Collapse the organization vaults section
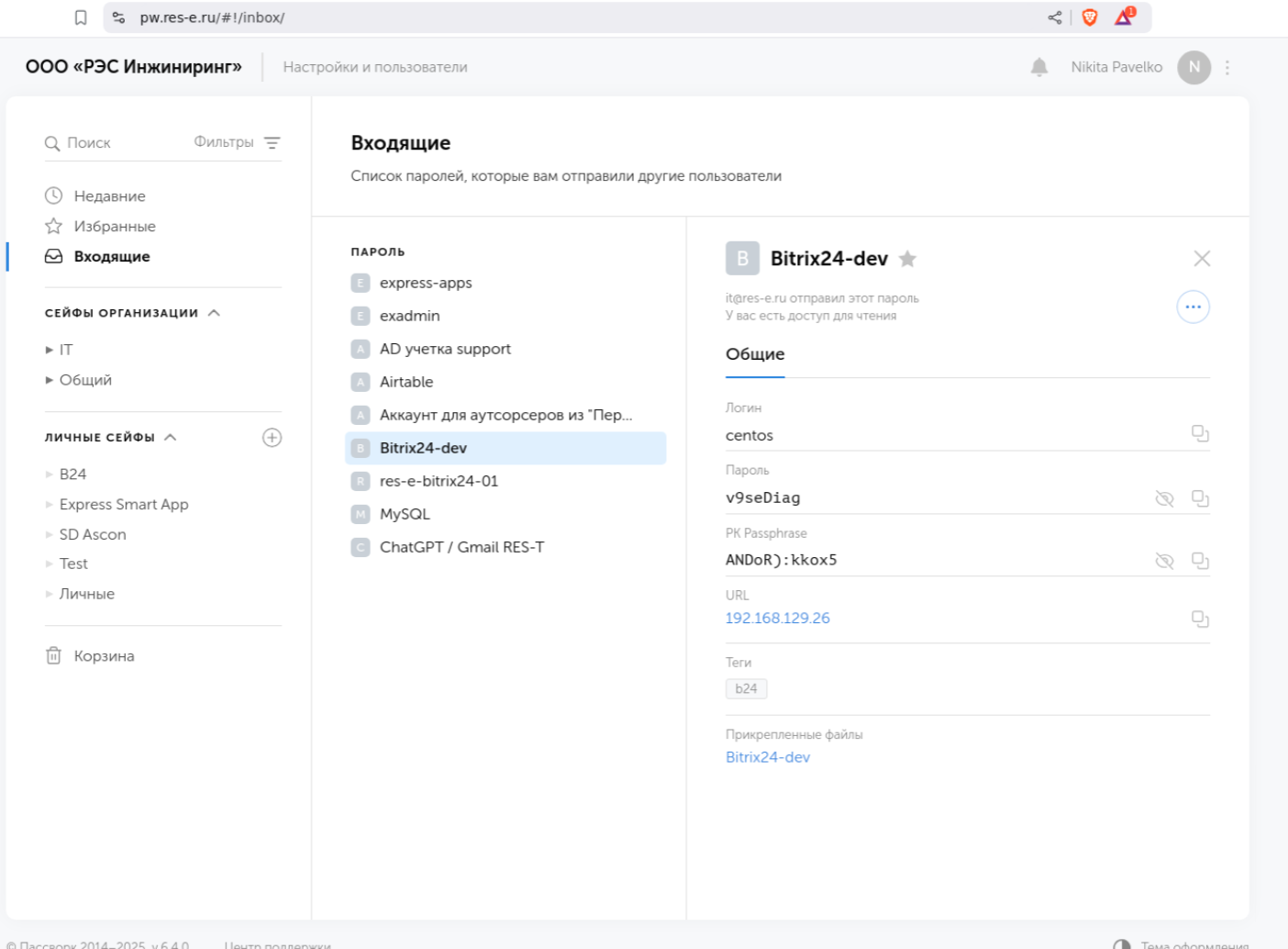The width and height of the screenshot is (1288, 949). (215, 313)
